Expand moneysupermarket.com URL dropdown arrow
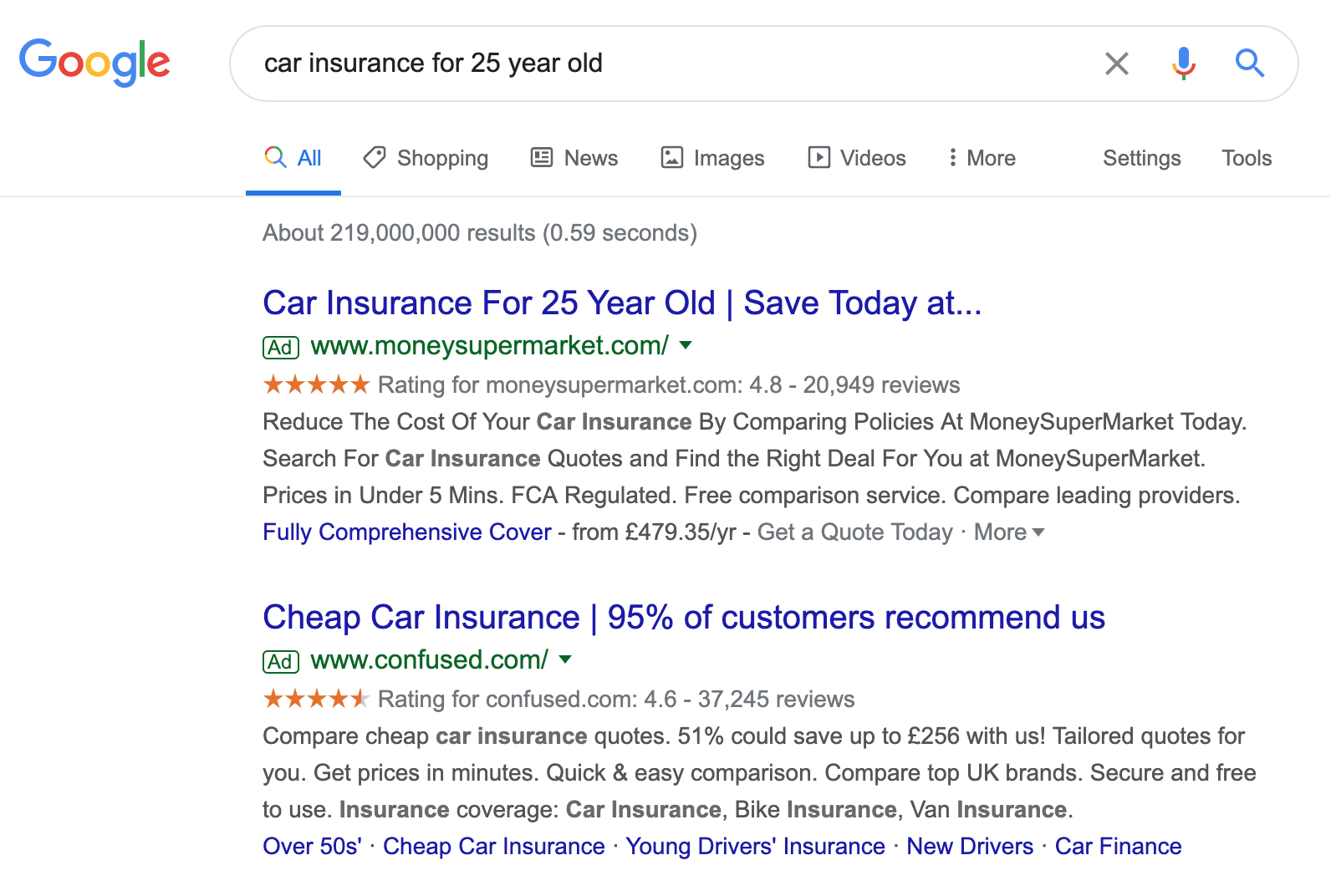Image resolution: width=1331 pixels, height=896 pixels. pyautogui.click(x=686, y=345)
